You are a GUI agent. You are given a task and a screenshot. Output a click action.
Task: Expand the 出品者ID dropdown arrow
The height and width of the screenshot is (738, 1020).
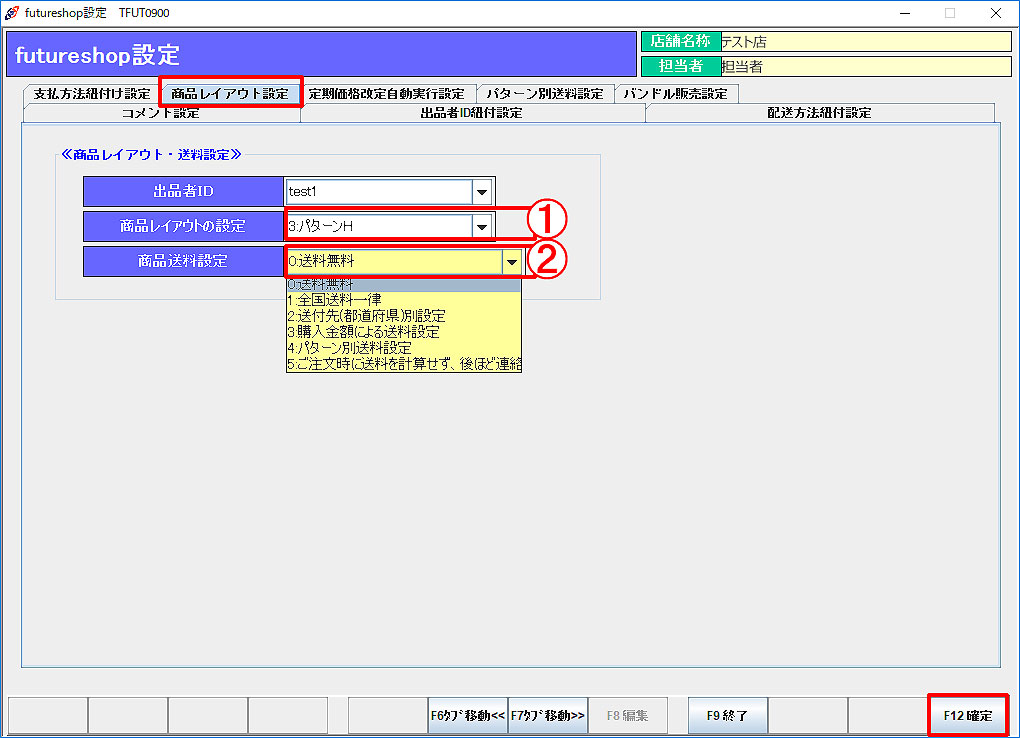pos(482,192)
